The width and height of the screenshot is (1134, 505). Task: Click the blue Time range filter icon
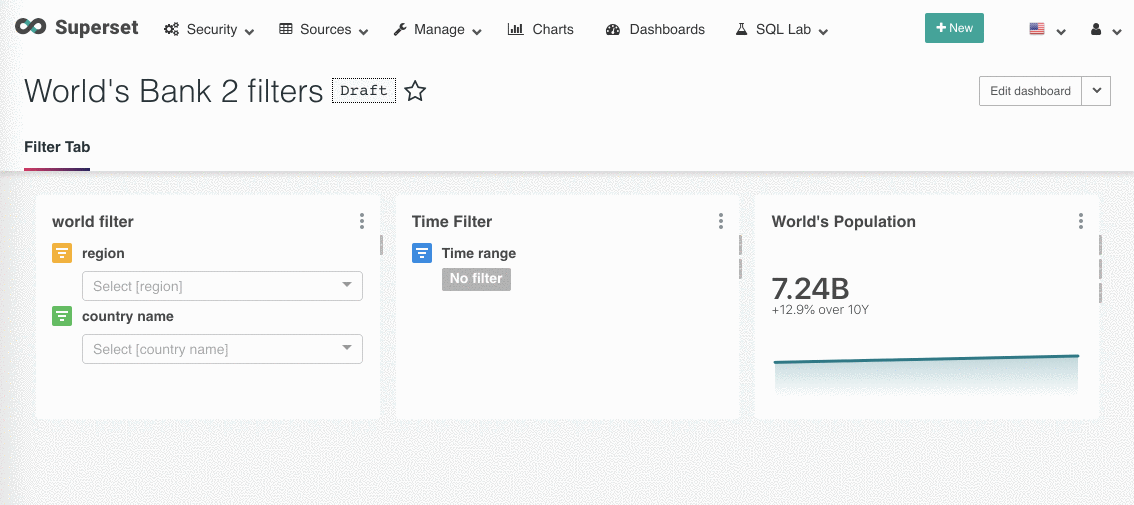click(x=422, y=253)
